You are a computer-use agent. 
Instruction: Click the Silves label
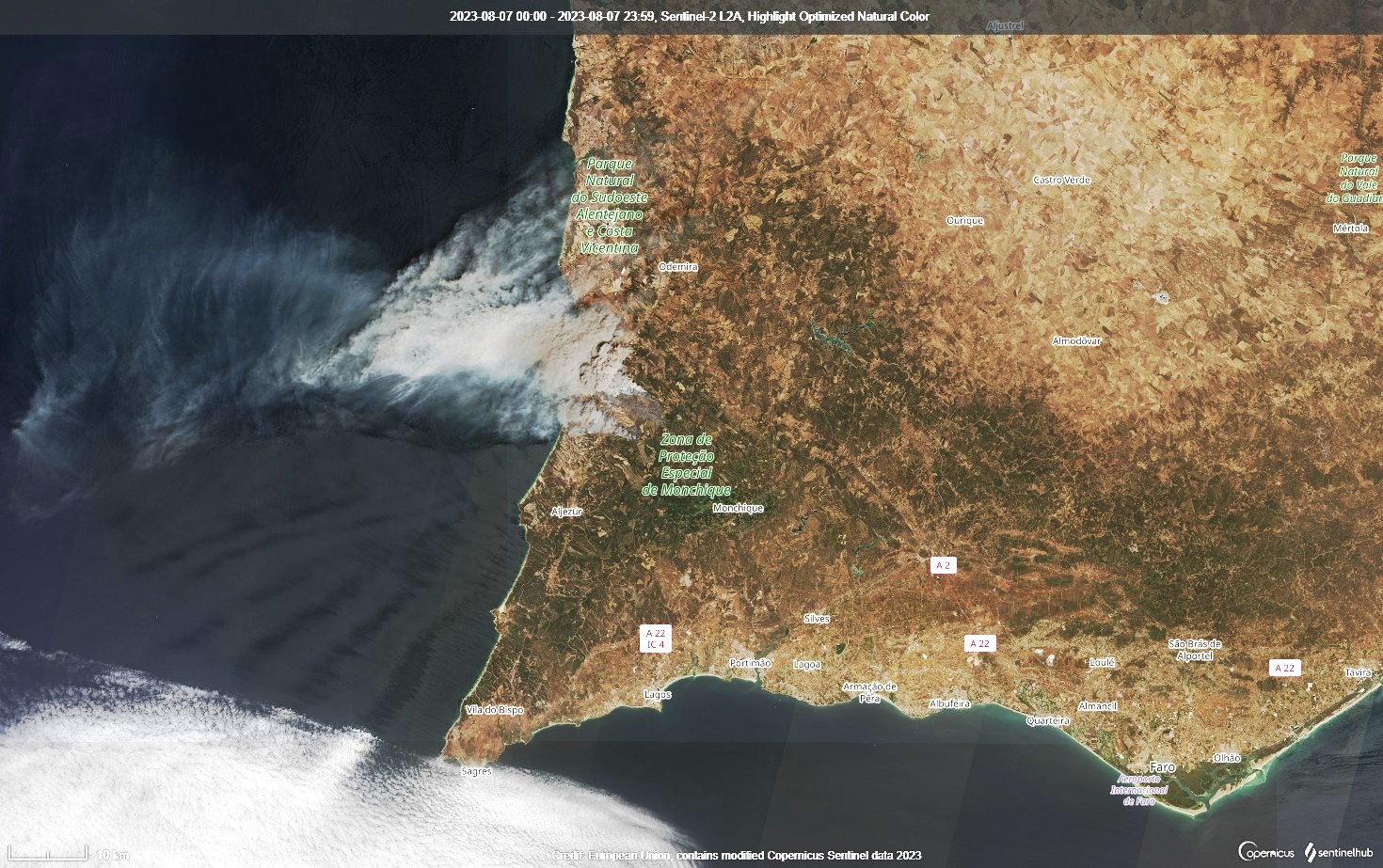[817, 619]
